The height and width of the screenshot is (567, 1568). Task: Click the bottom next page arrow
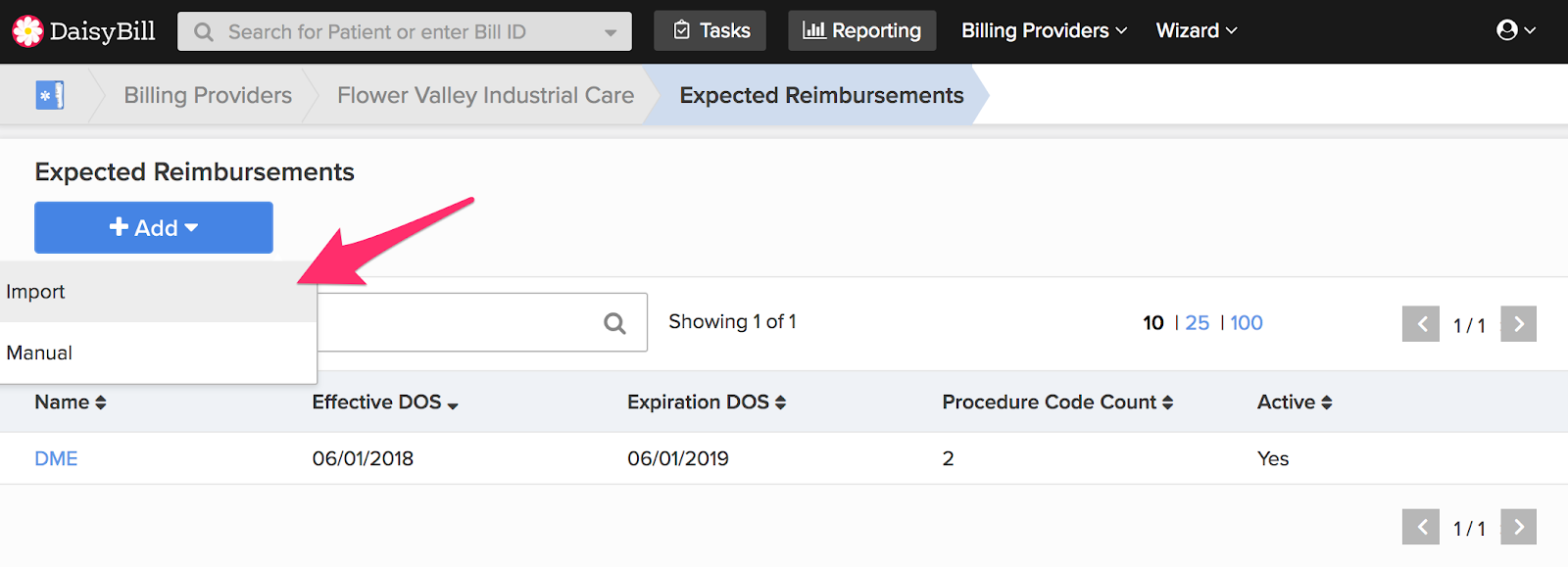click(1518, 527)
